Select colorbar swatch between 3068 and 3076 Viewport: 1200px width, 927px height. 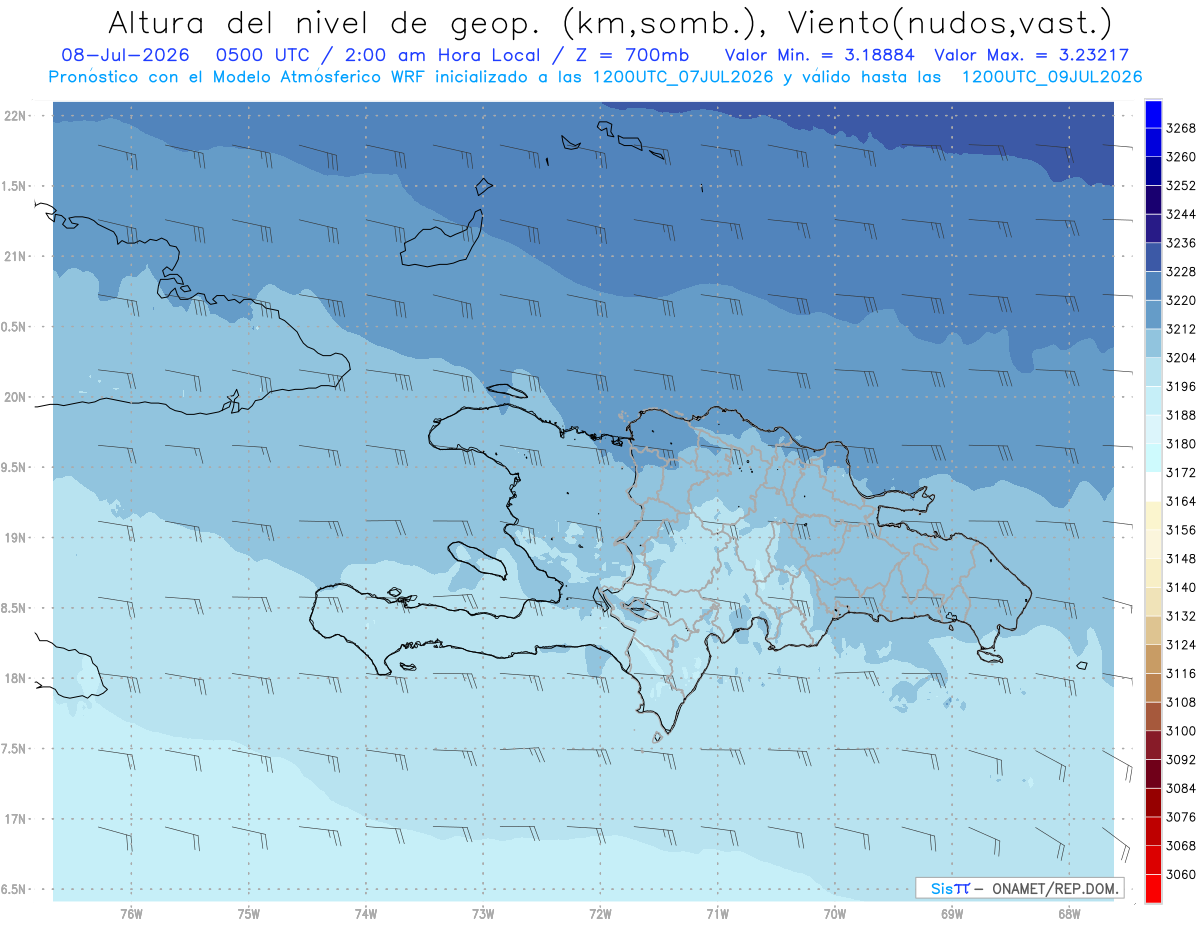coord(1153,831)
